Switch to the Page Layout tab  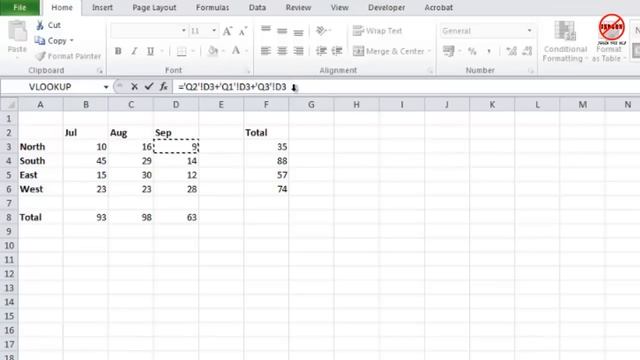click(154, 7)
